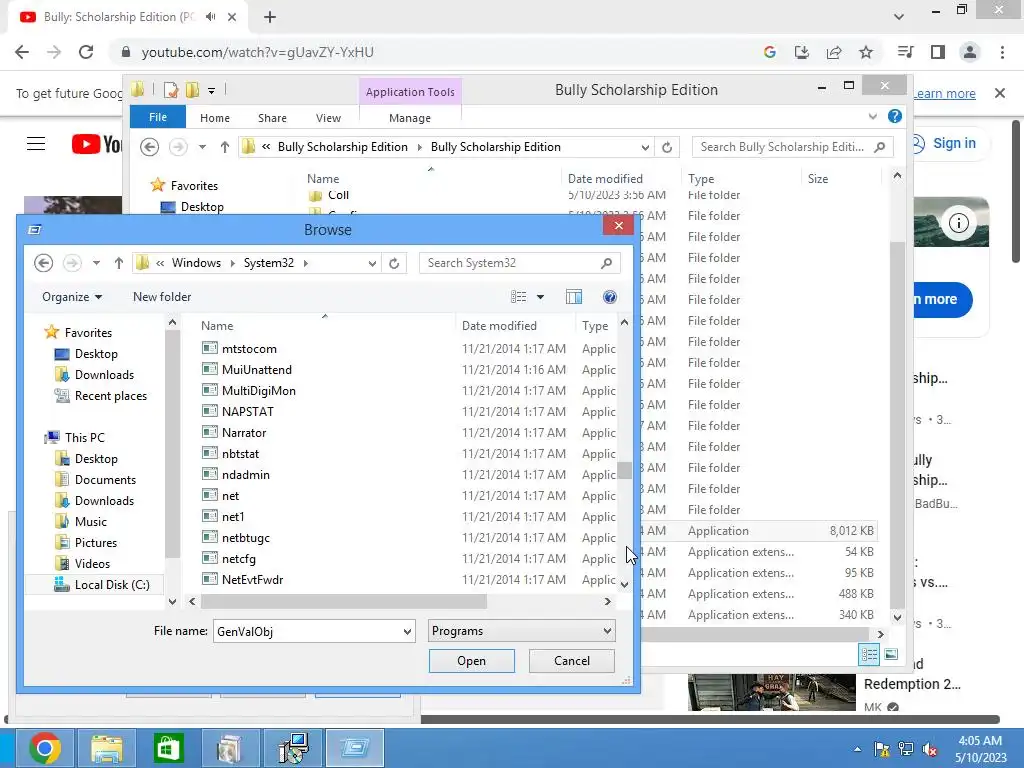Image resolution: width=1024 pixels, height=768 pixels.
Task: Click the File name input field
Action: click(307, 632)
